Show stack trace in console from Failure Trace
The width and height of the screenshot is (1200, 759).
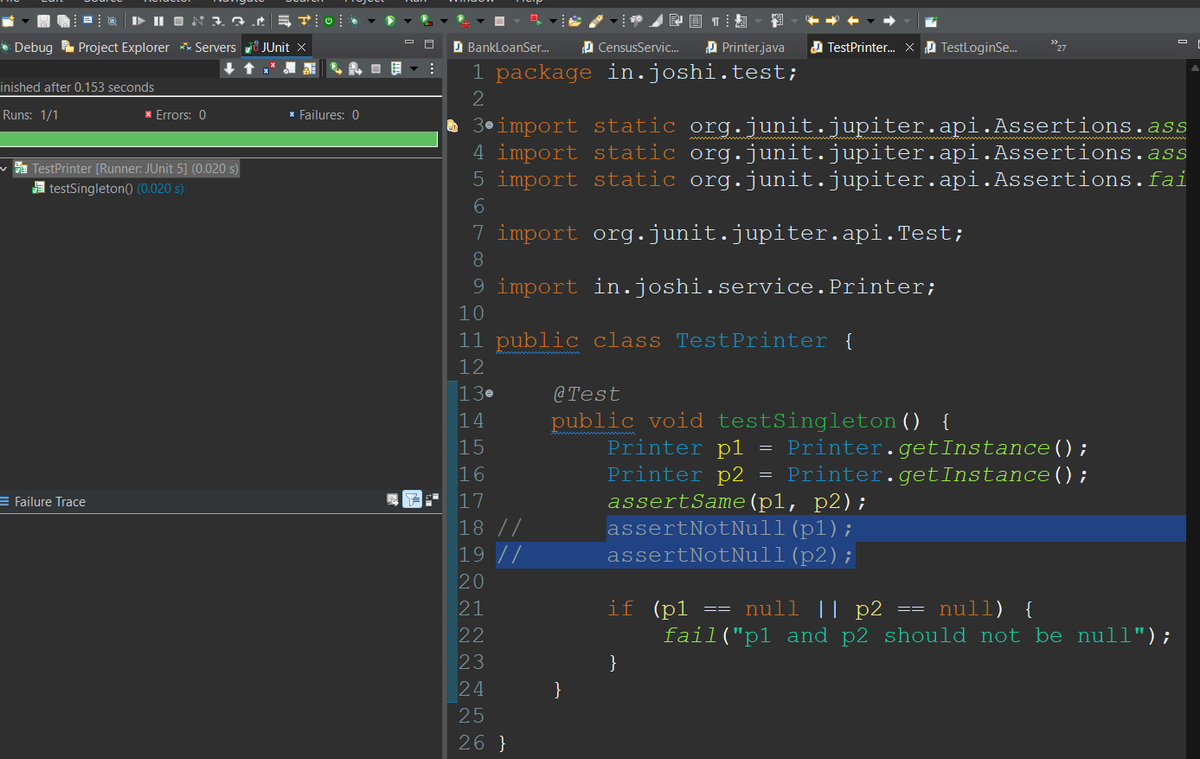[x=394, y=499]
